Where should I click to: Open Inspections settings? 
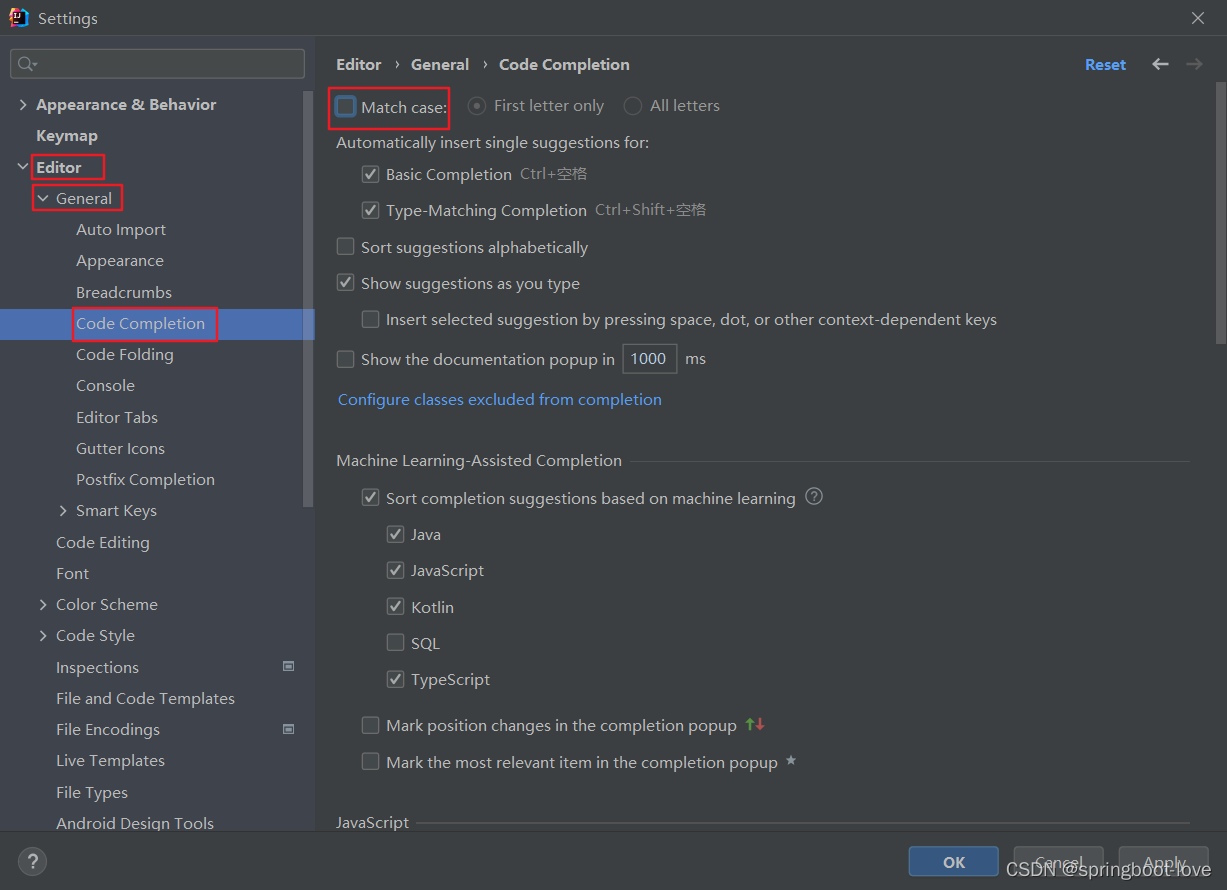click(x=97, y=667)
